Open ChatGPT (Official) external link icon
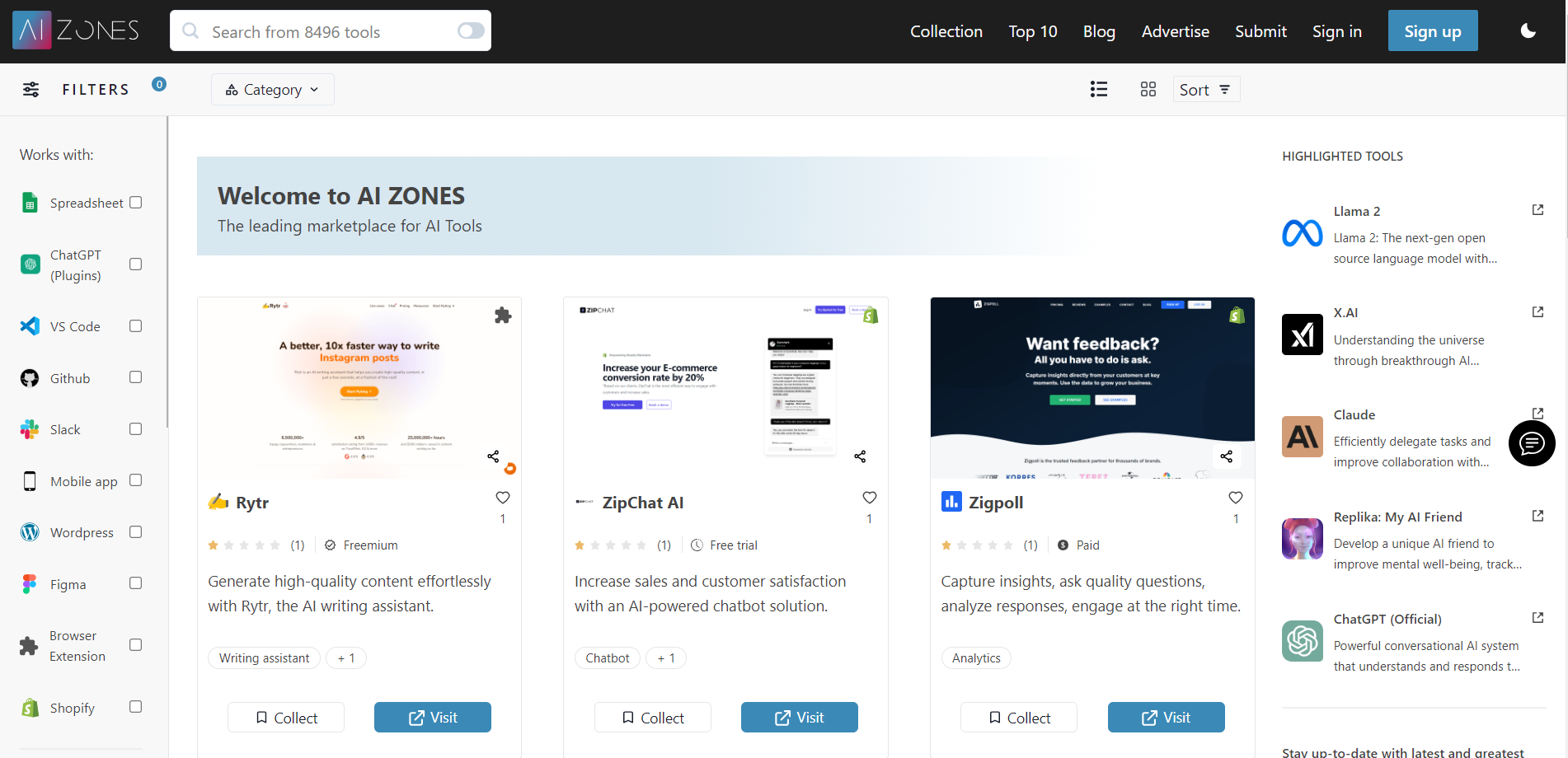Viewport: 1568px width, 758px height. [x=1537, y=618]
